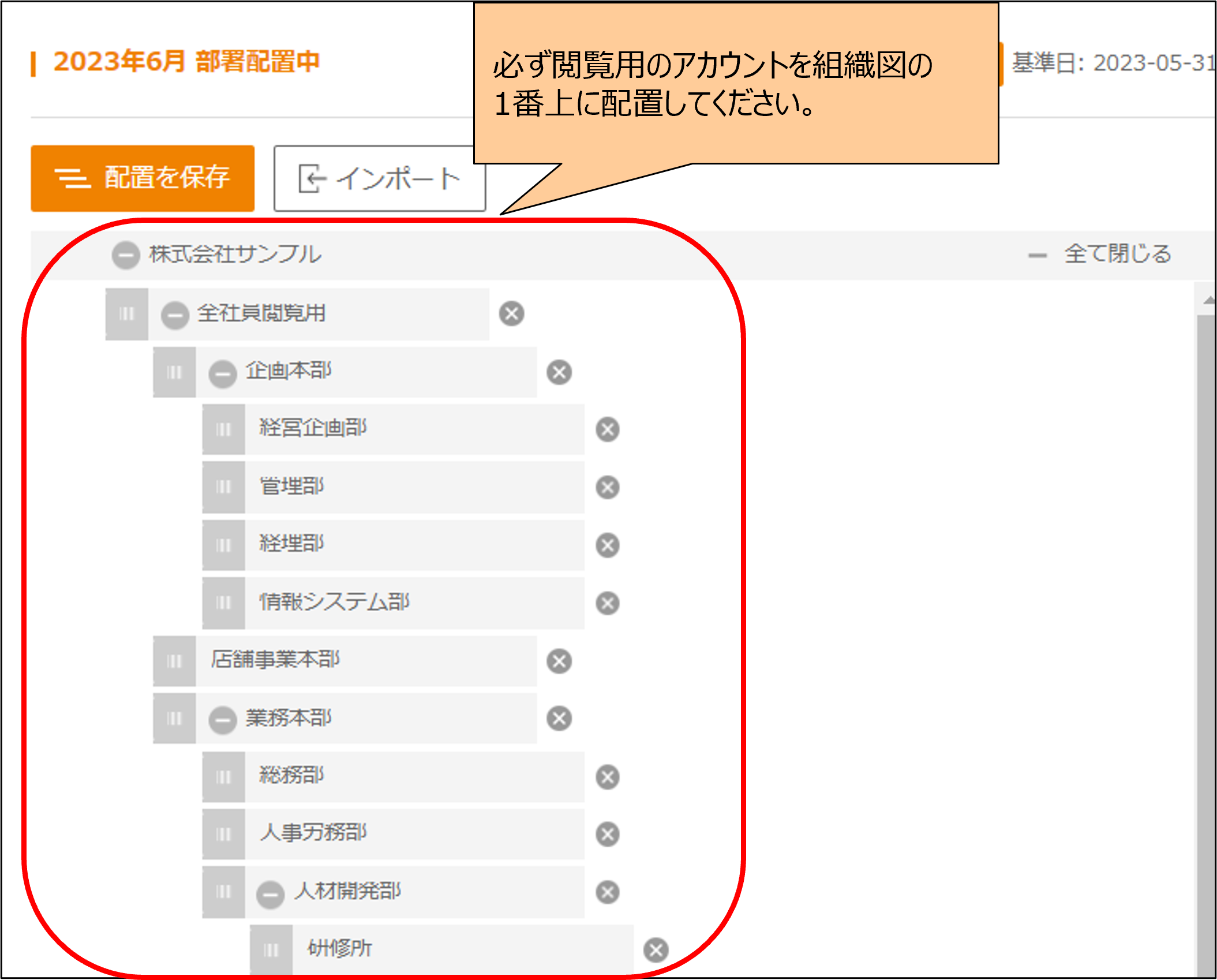Remove the 経理部 entry with X icon
The height and width of the screenshot is (980, 1217).
(x=607, y=545)
